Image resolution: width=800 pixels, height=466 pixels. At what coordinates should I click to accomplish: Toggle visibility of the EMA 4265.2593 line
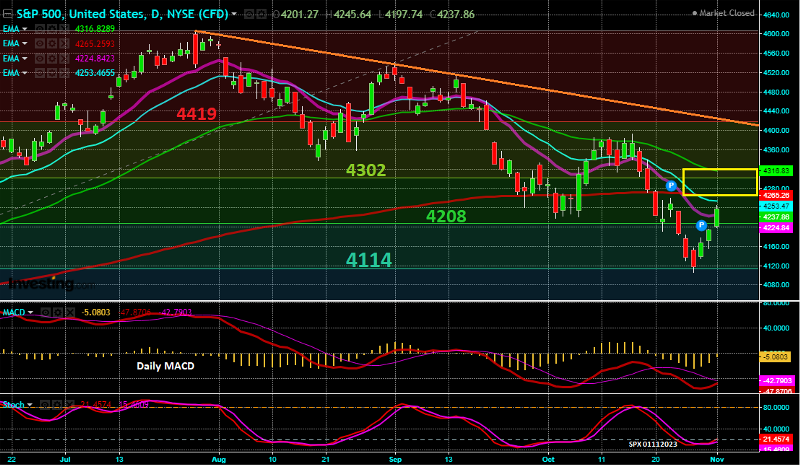(40, 43)
